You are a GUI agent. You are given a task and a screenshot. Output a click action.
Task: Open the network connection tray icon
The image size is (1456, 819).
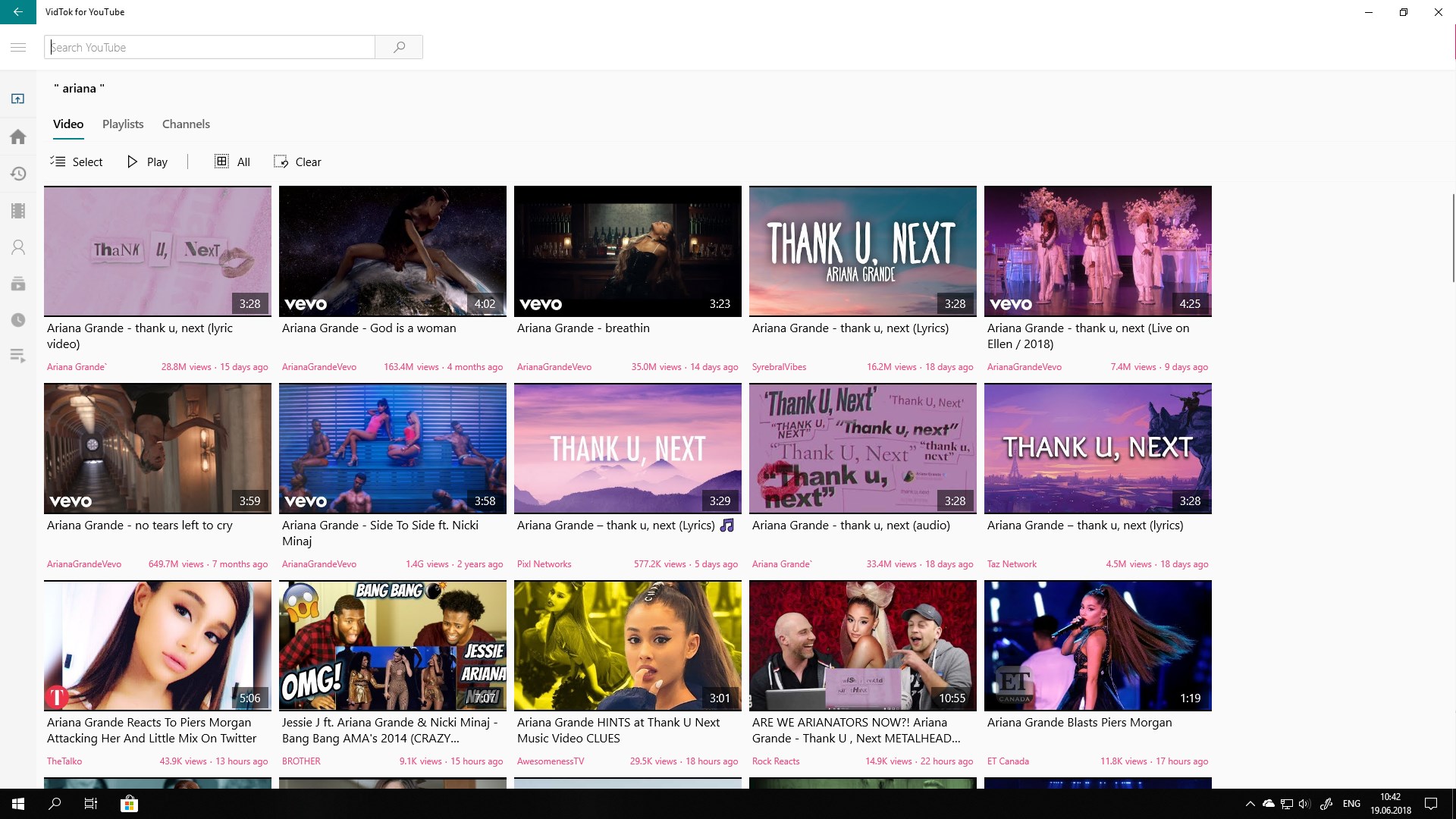(1286, 804)
